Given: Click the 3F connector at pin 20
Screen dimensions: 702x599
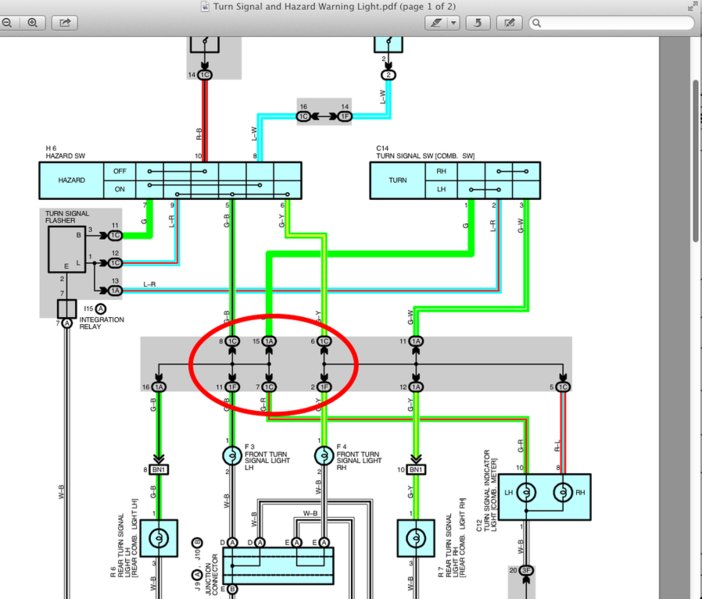Looking at the screenshot, I should (526, 571).
